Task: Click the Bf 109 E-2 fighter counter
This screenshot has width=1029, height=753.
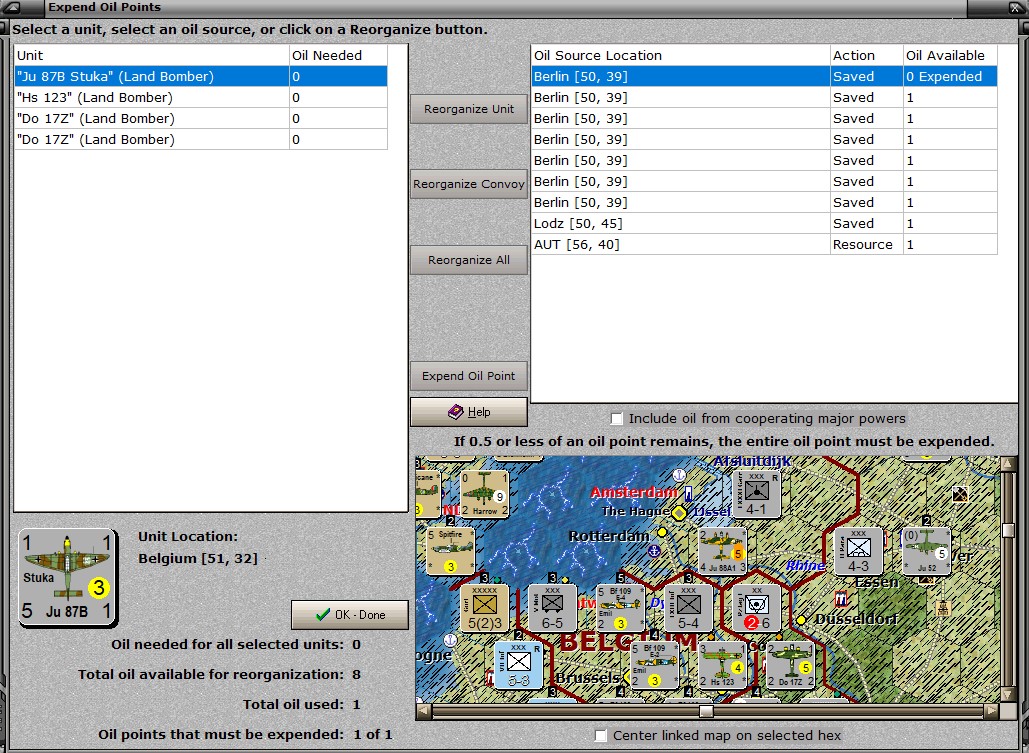Action: coord(654,665)
